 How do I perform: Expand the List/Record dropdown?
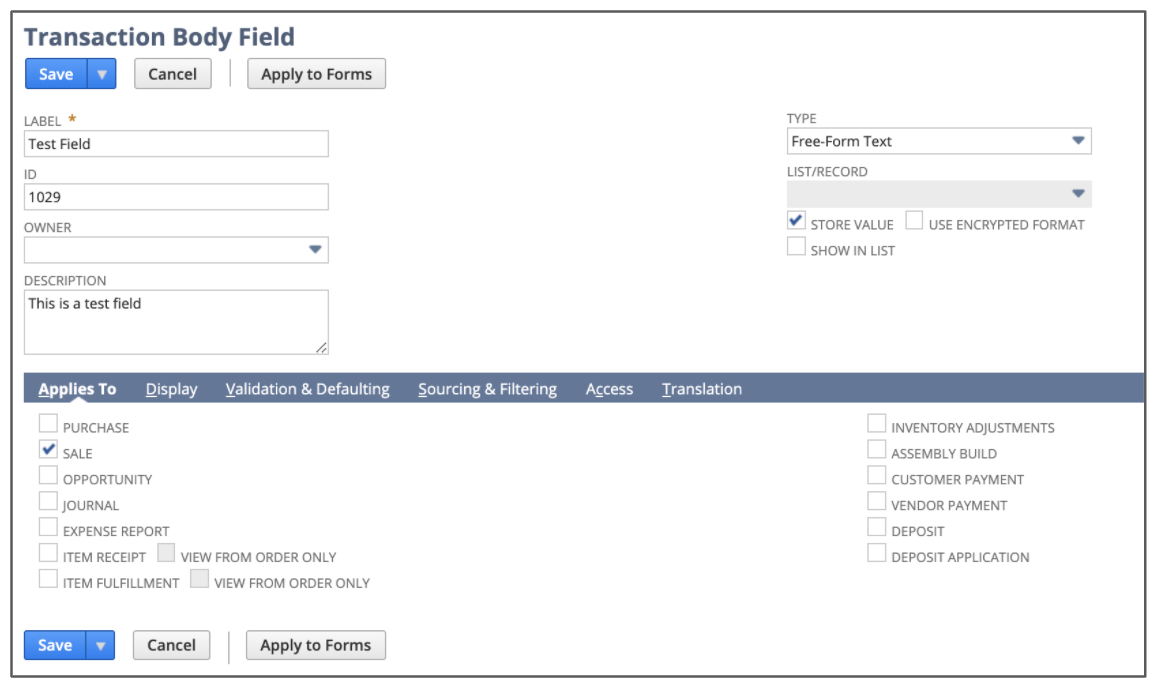coord(1078,194)
